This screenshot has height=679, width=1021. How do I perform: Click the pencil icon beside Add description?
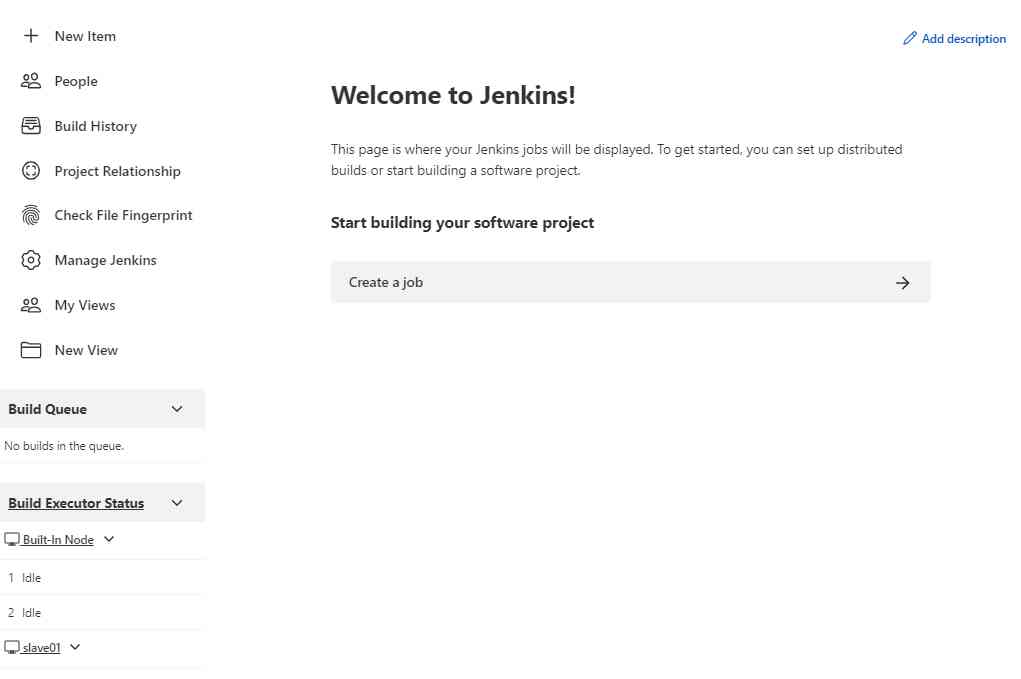(x=909, y=38)
